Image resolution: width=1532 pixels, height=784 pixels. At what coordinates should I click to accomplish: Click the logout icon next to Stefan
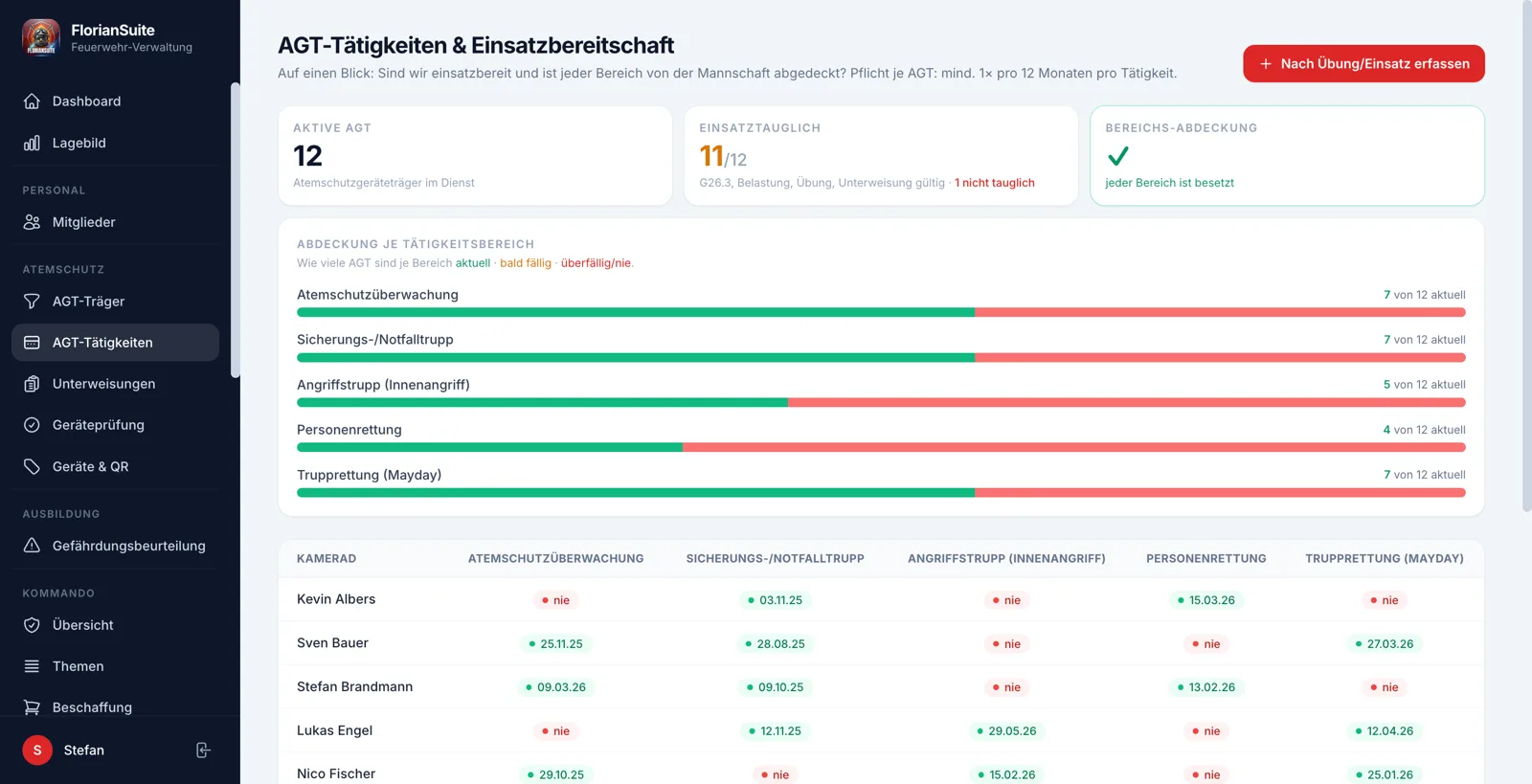(x=203, y=750)
